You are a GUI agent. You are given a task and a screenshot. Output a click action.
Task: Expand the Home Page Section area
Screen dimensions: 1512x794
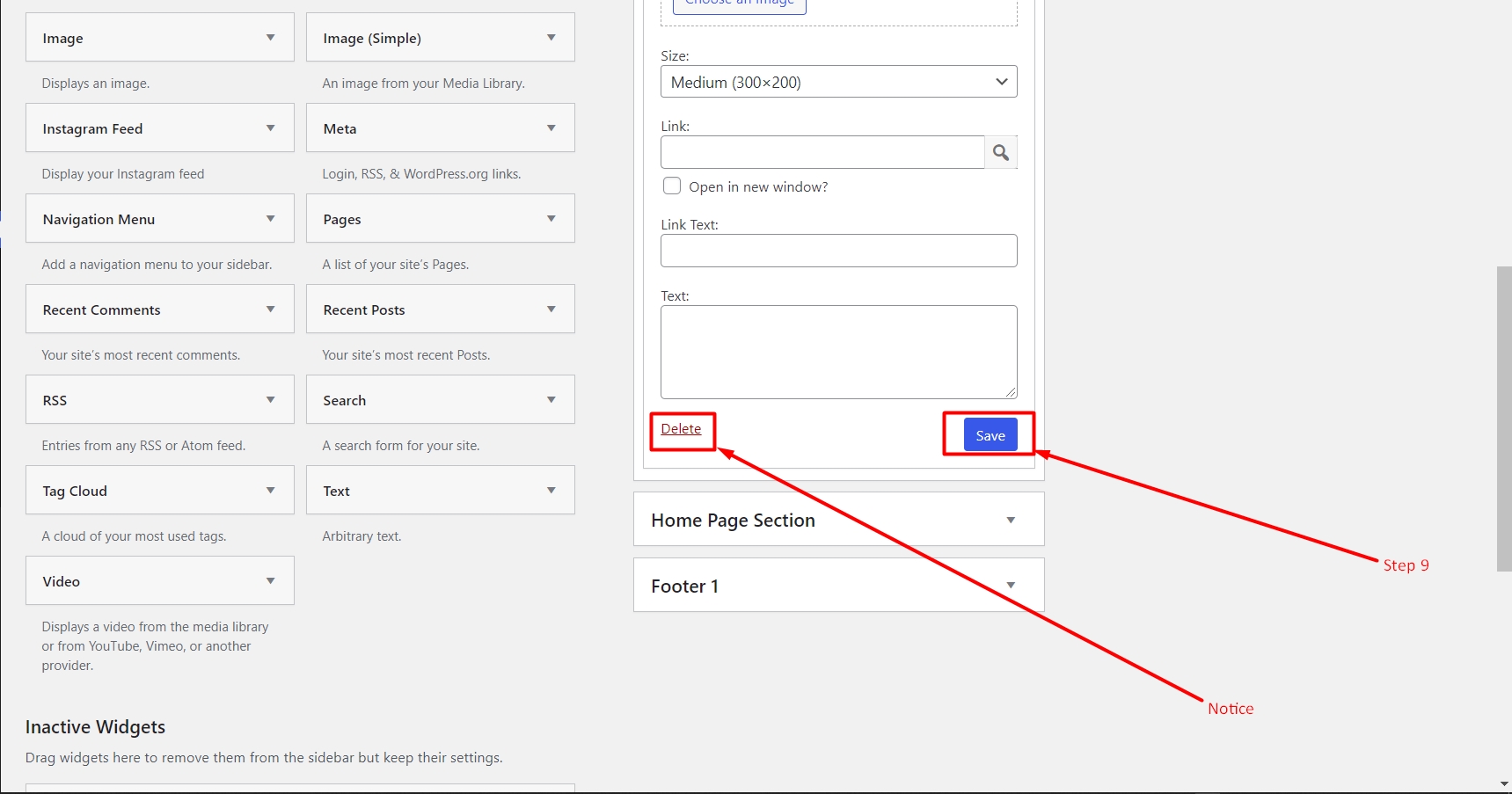click(x=1011, y=521)
